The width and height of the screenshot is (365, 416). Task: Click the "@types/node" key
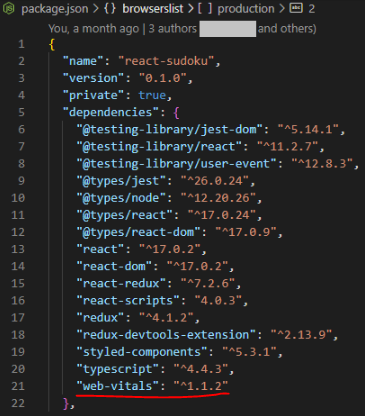[x=121, y=198]
